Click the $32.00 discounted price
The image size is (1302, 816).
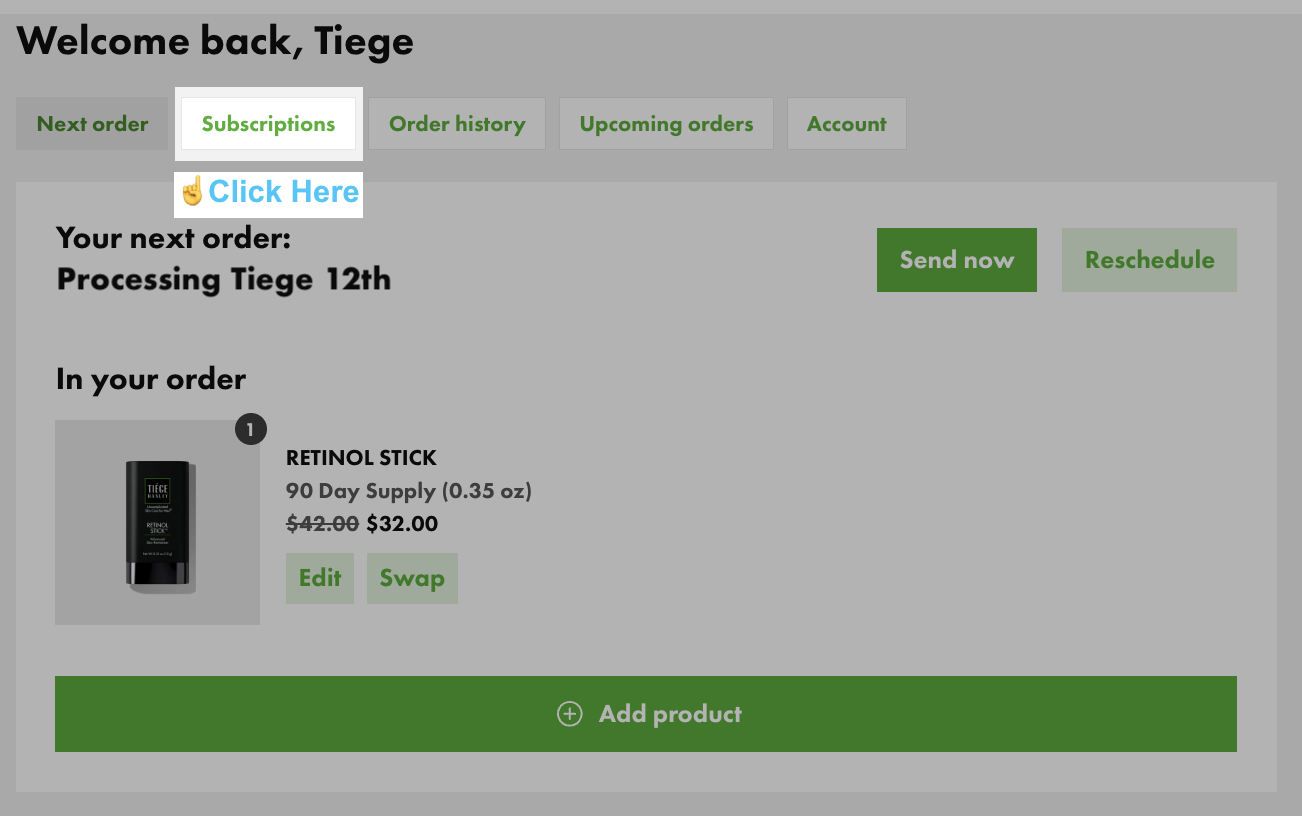pos(402,523)
